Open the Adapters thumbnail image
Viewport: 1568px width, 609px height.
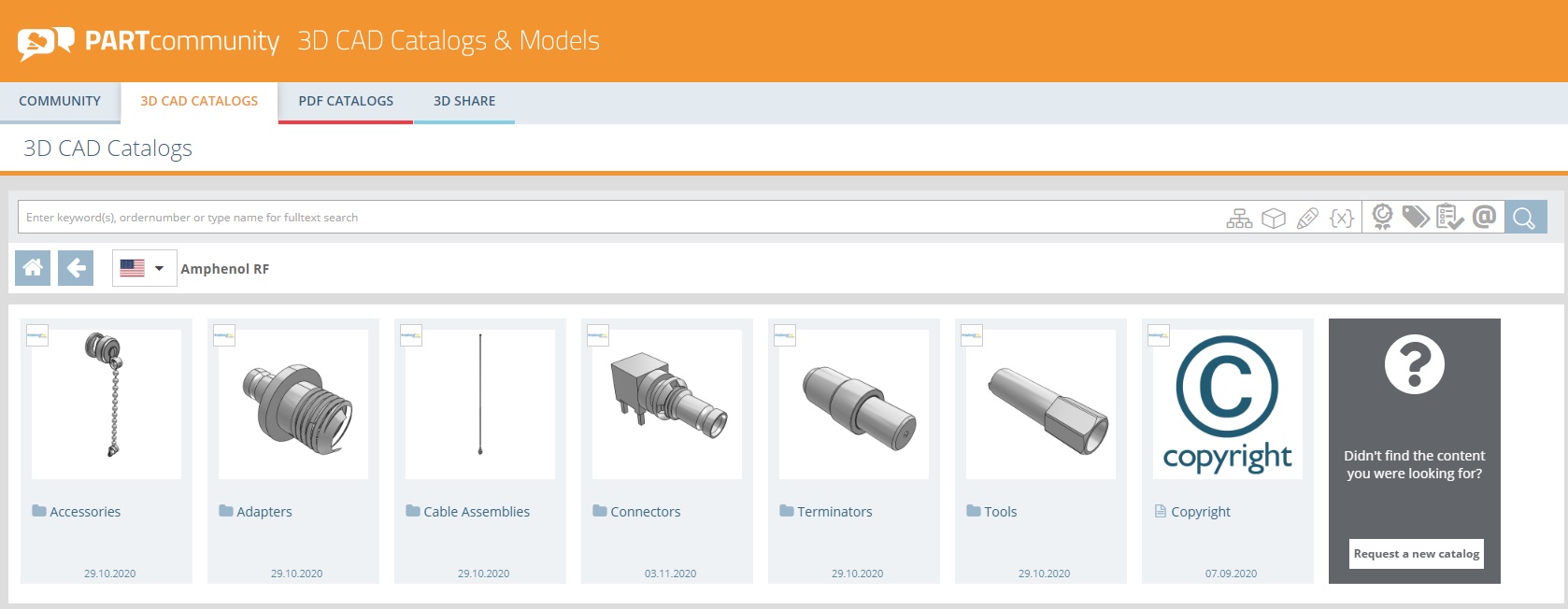pyautogui.click(x=293, y=404)
